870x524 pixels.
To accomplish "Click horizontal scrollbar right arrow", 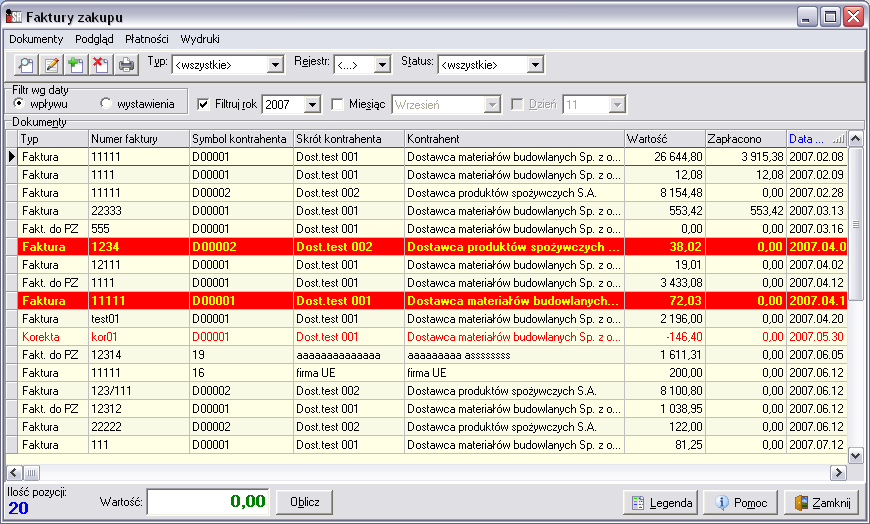I will coord(838,473).
